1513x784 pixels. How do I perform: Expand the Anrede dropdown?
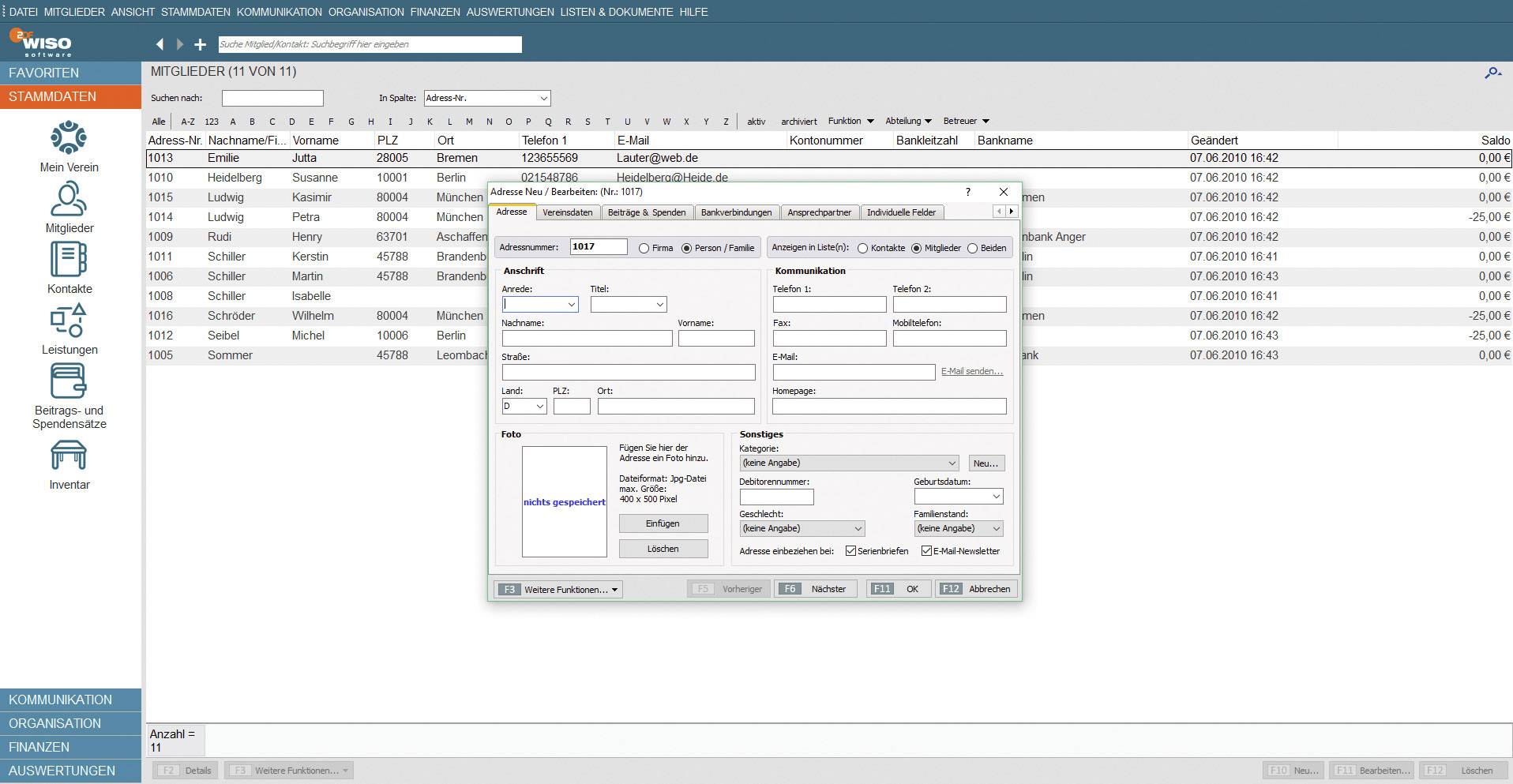[x=571, y=305]
